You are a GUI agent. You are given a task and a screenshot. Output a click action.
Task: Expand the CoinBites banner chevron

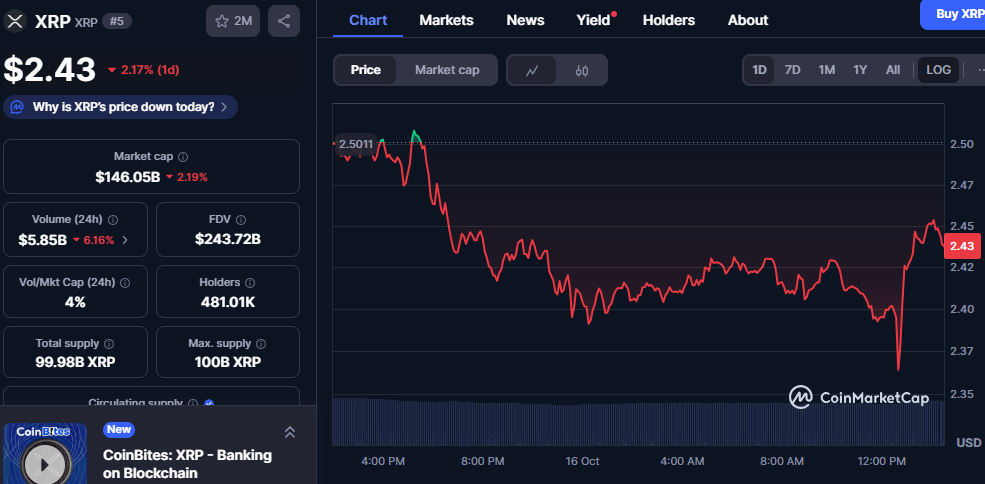(x=289, y=432)
